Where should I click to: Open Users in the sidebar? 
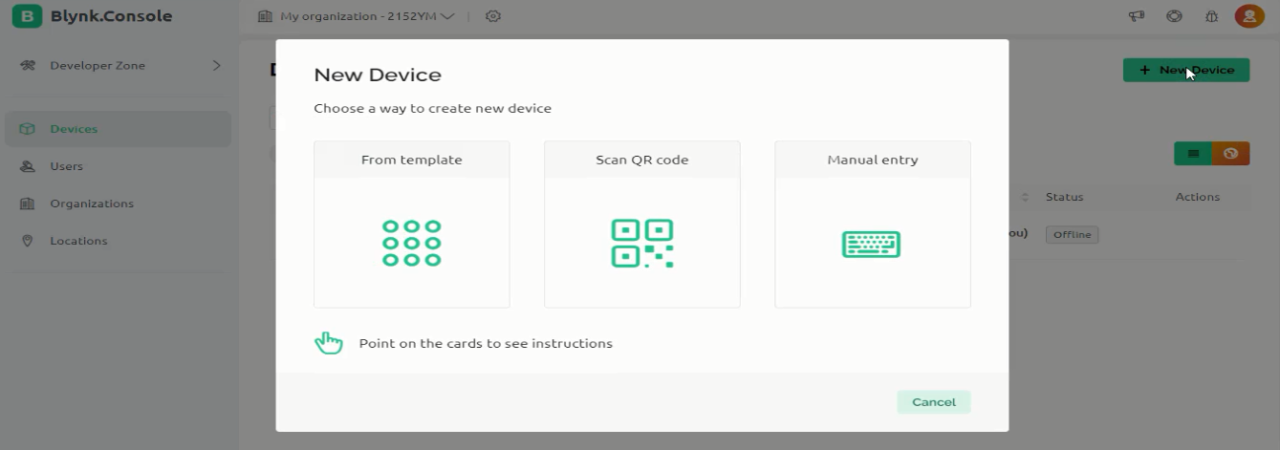[x=118, y=166]
